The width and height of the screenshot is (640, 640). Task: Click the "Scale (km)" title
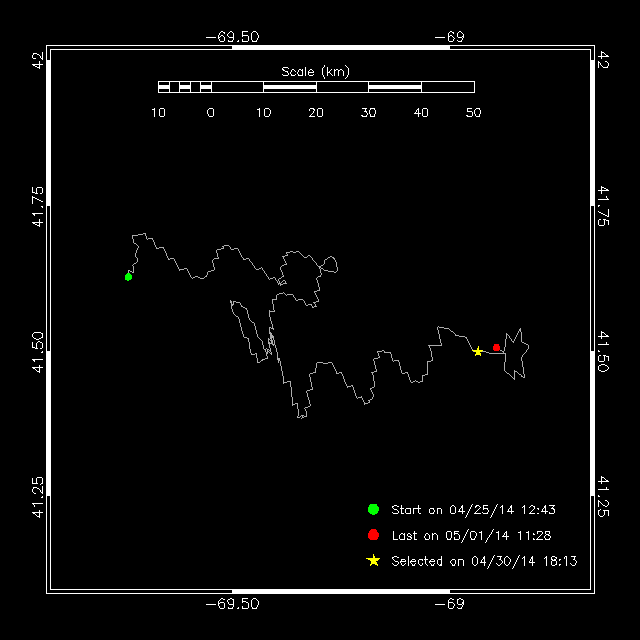[315, 71]
